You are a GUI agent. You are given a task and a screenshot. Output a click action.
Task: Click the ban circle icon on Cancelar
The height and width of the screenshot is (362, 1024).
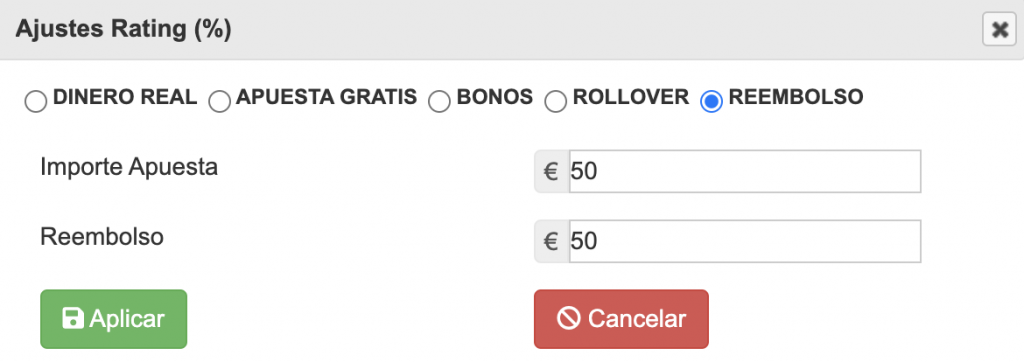click(568, 319)
